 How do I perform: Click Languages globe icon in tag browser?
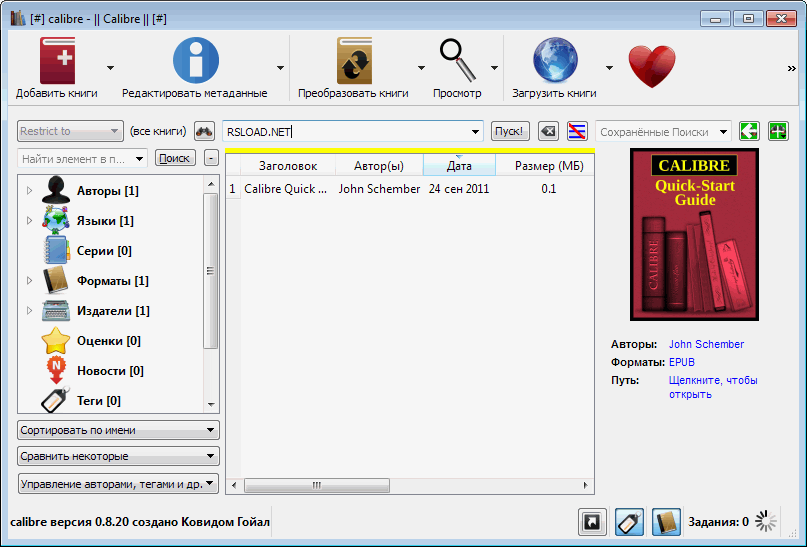(x=56, y=220)
